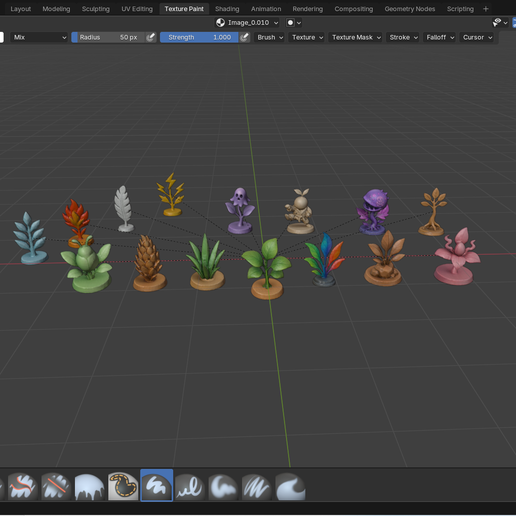Click the central green leafy sprout model
The width and height of the screenshot is (516, 516).
267,268
